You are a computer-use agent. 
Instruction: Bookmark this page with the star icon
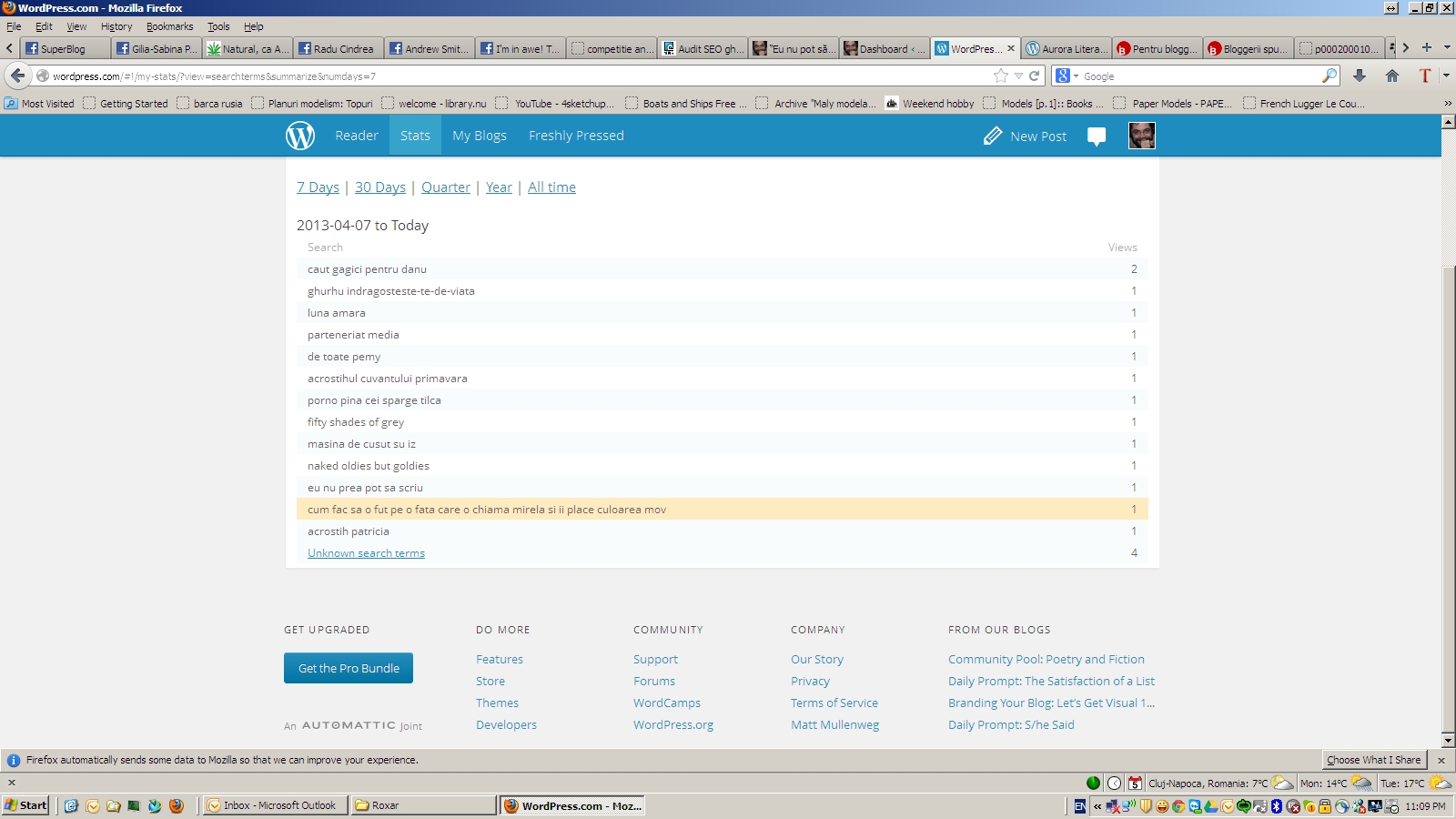tap(1001, 76)
